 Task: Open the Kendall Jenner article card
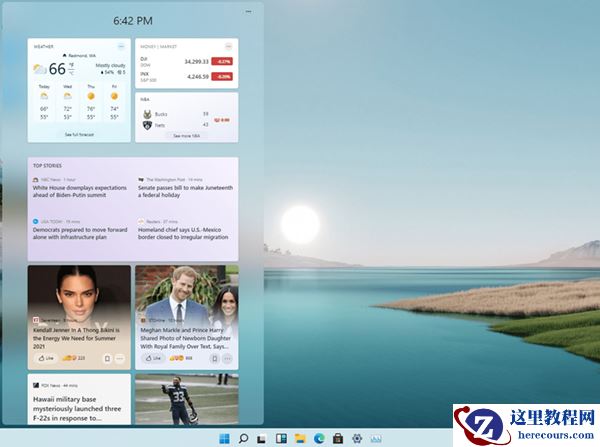79,317
